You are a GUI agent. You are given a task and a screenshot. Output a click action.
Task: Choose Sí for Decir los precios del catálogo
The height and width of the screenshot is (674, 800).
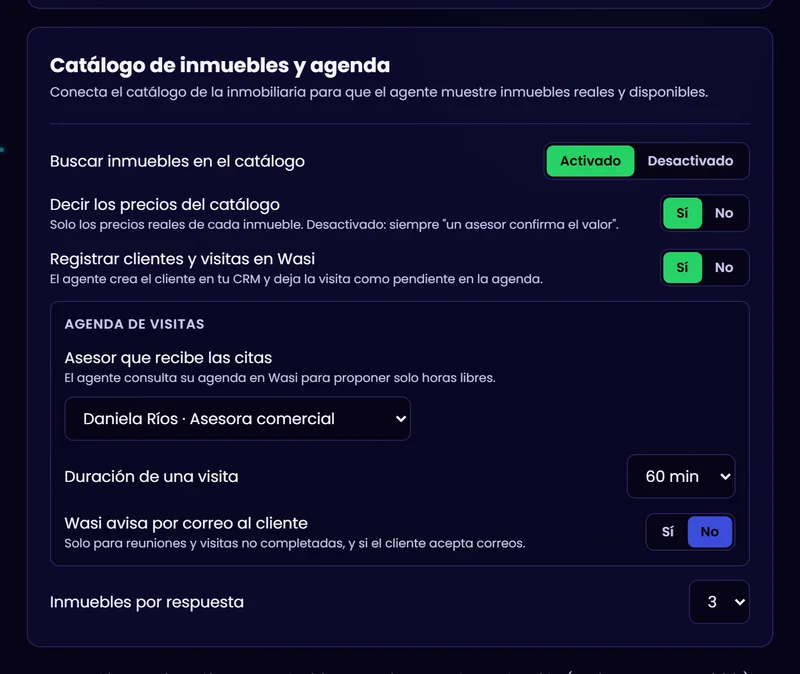click(682, 213)
